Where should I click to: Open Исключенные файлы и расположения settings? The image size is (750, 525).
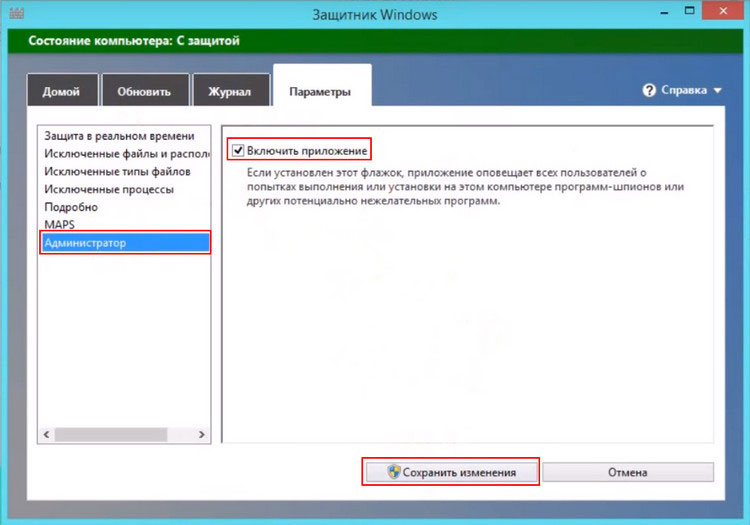click(x=125, y=153)
